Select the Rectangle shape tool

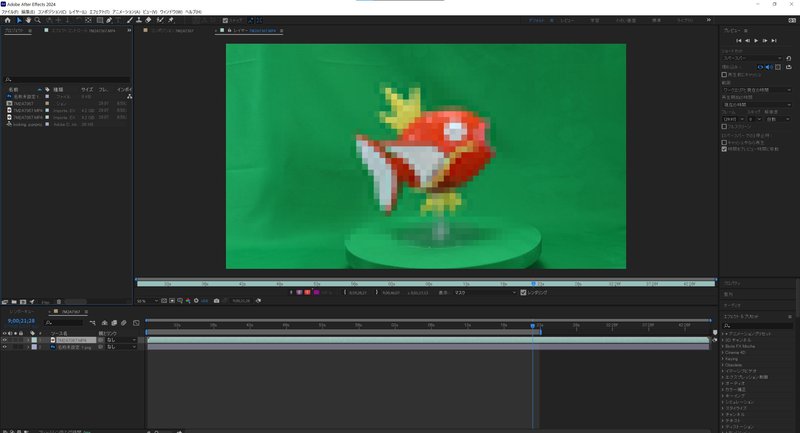click(99, 20)
